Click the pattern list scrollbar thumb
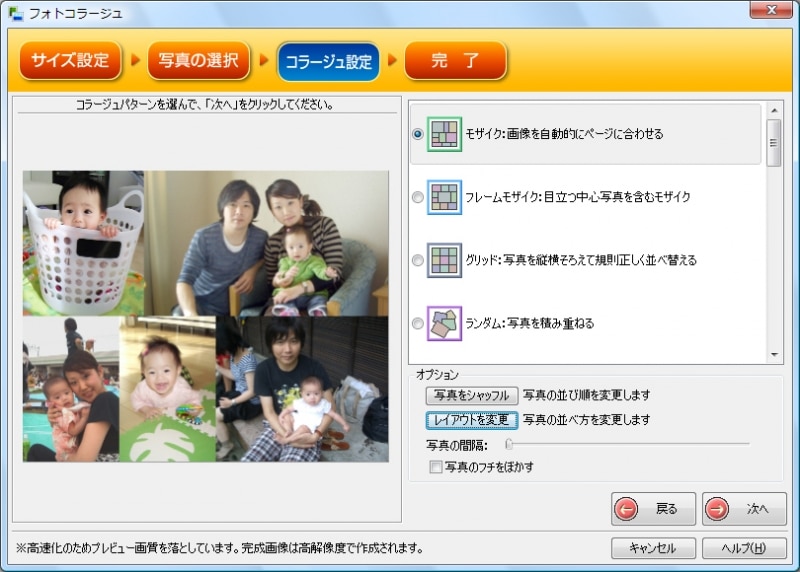 point(774,143)
